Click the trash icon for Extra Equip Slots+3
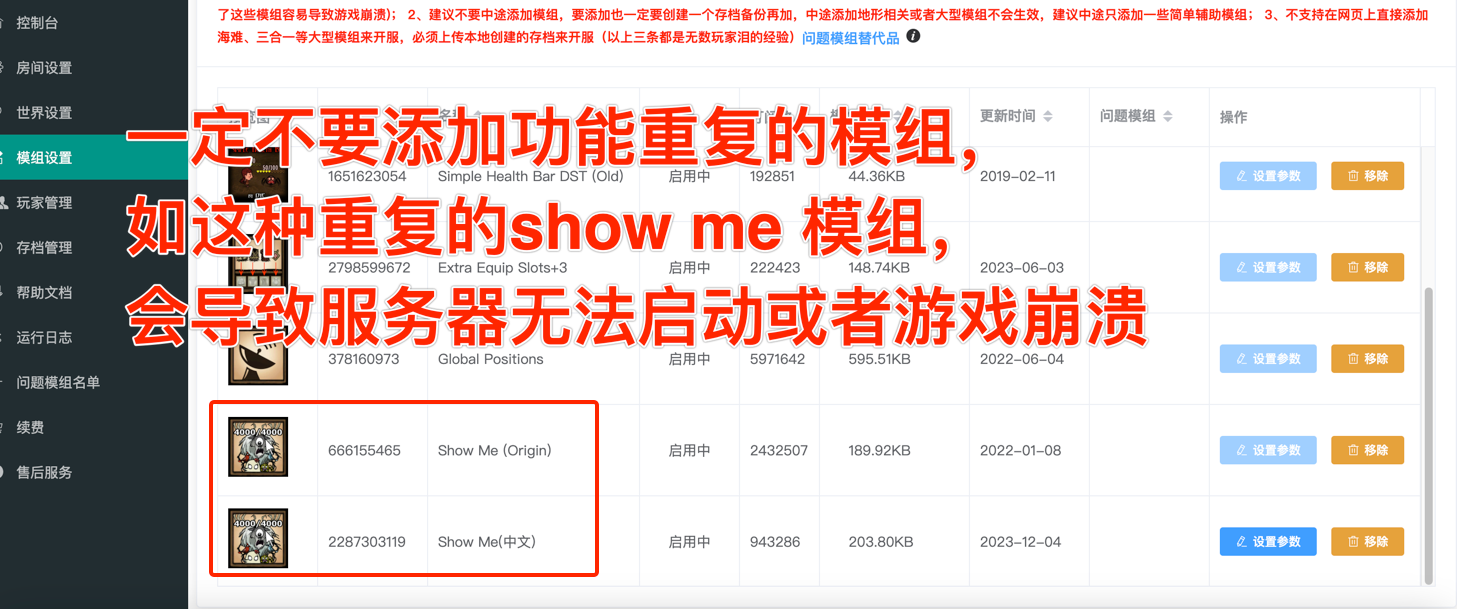Viewport: 1457px width, 609px height. click(1353, 267)
